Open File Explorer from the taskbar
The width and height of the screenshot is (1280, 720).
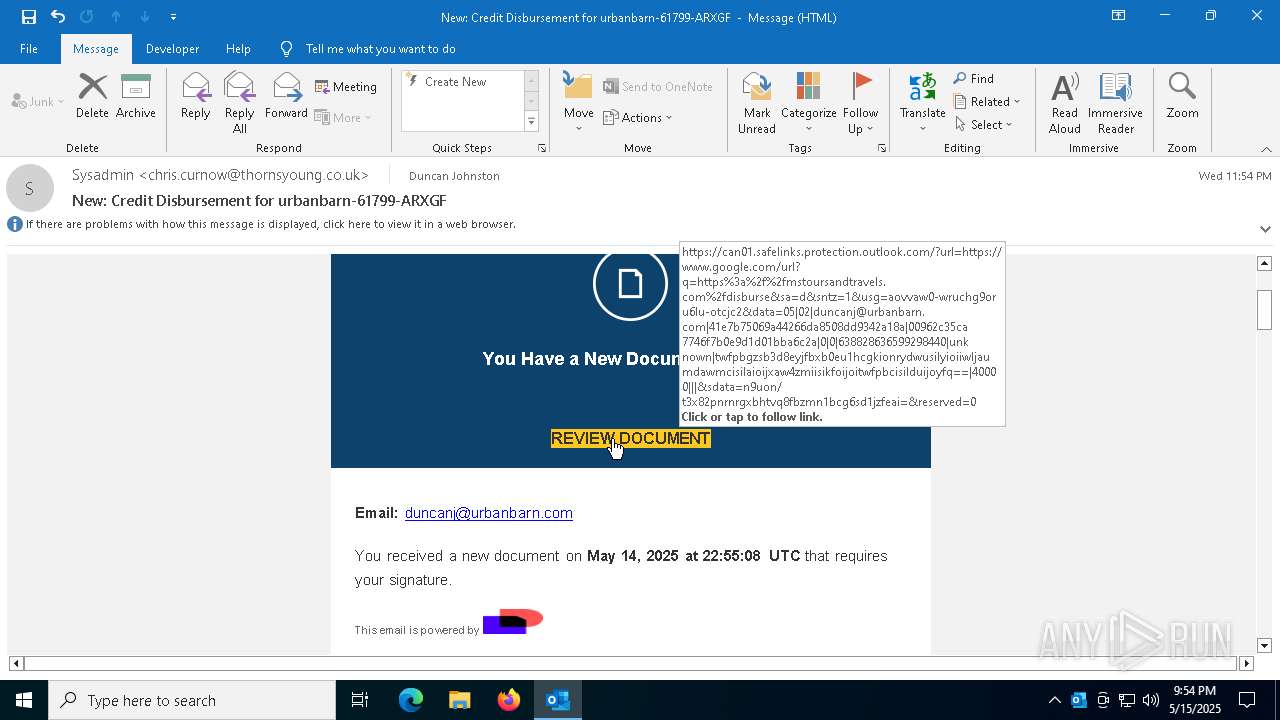[x=459, y=700]
